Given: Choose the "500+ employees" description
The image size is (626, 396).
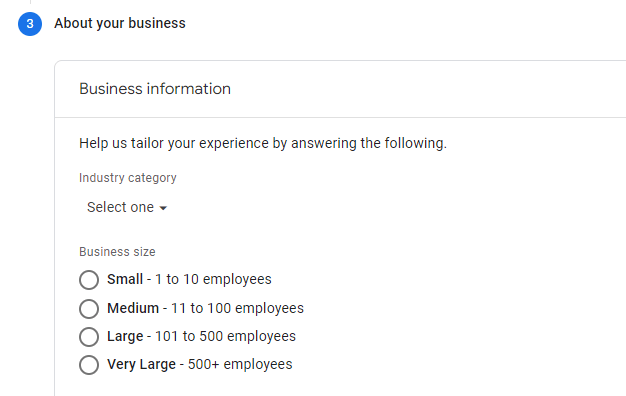Looking at the screenshot, I should click(x=240, y=364).
